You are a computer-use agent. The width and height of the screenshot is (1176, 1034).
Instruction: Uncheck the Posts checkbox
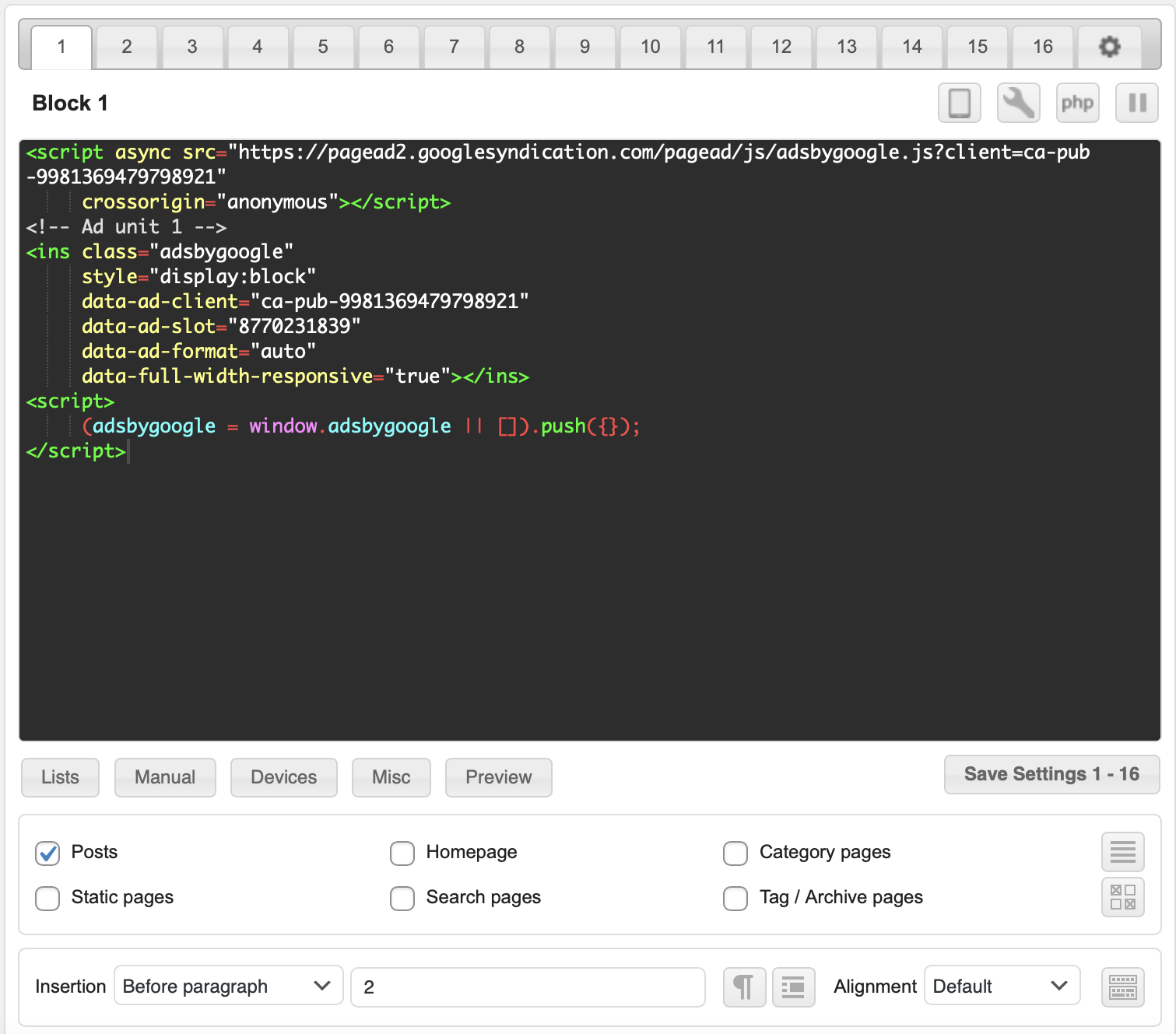point(47,853)
